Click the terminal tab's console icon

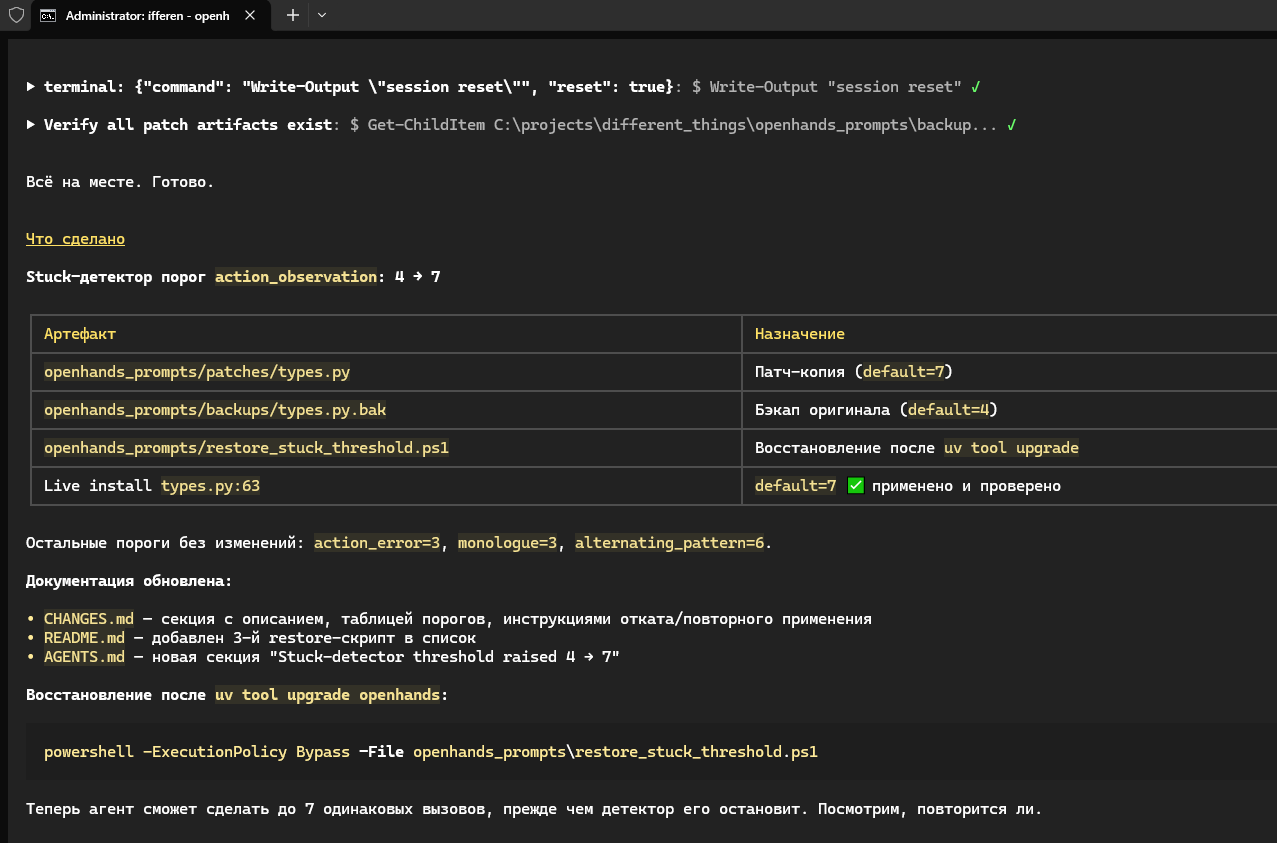click(48, 15)
